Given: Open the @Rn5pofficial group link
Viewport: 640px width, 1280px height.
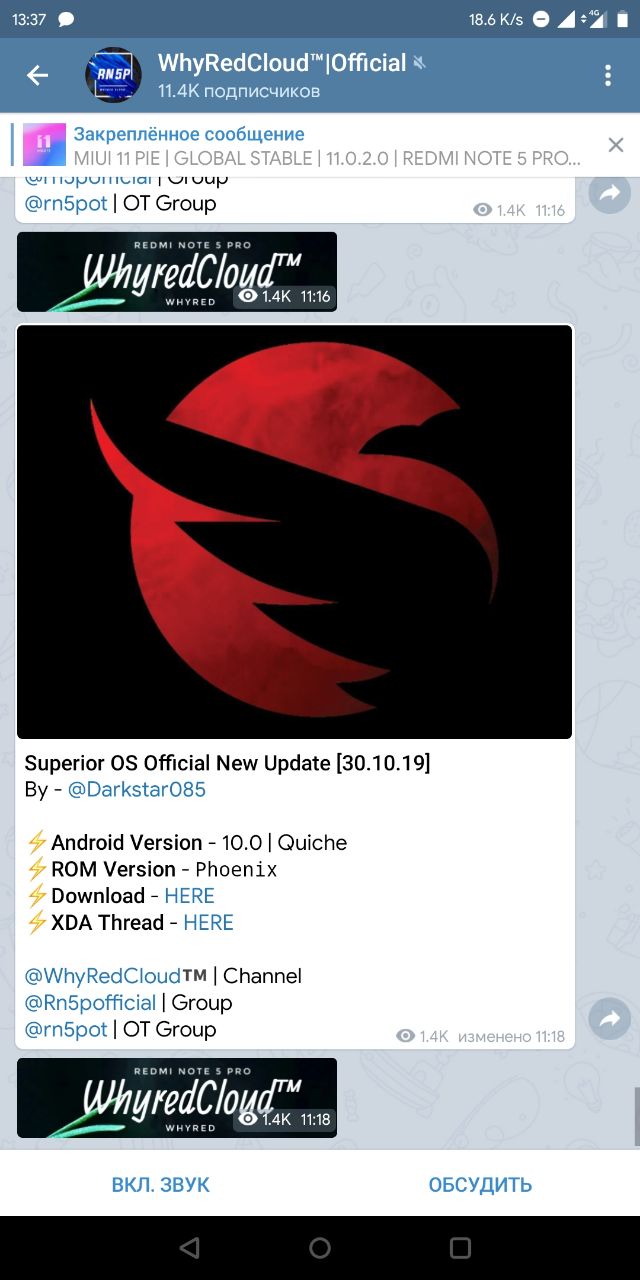Looking at the screenshot, I should (90, 1003).
